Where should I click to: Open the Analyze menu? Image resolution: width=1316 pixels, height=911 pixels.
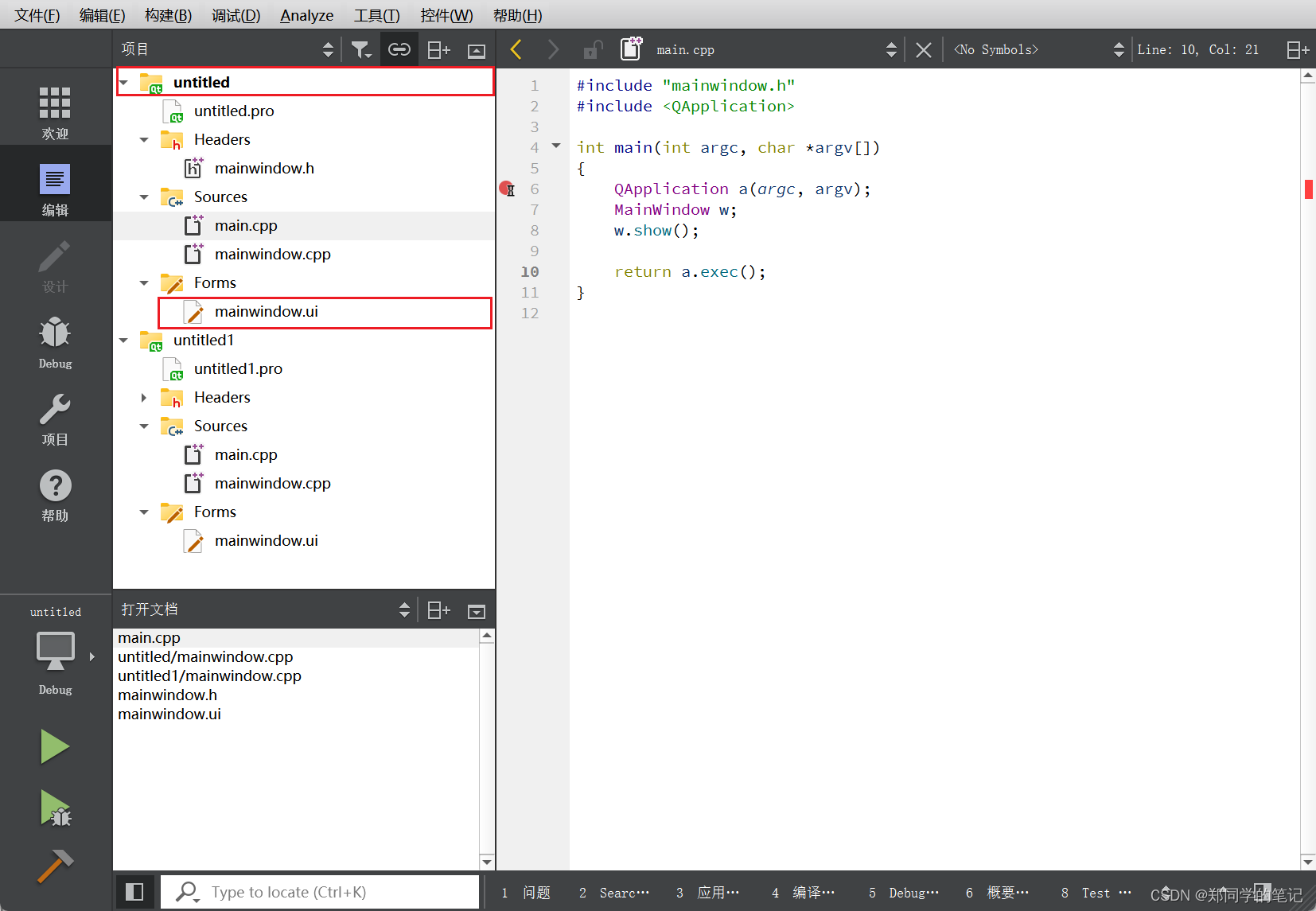tap(306, 15)
